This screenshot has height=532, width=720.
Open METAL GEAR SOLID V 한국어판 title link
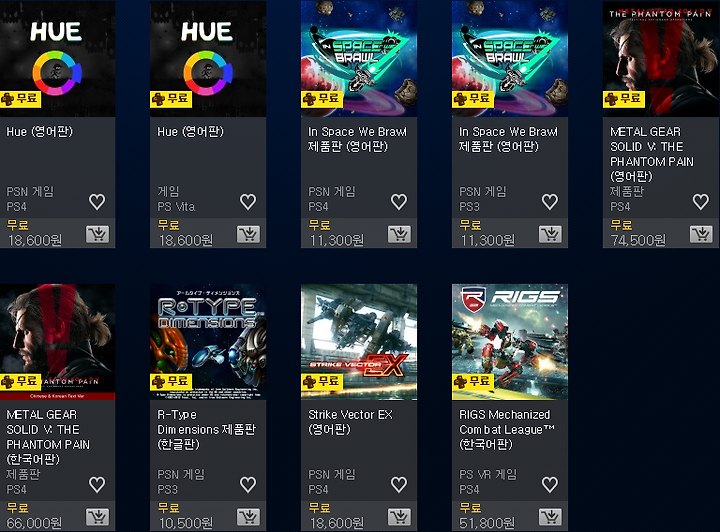48,437
